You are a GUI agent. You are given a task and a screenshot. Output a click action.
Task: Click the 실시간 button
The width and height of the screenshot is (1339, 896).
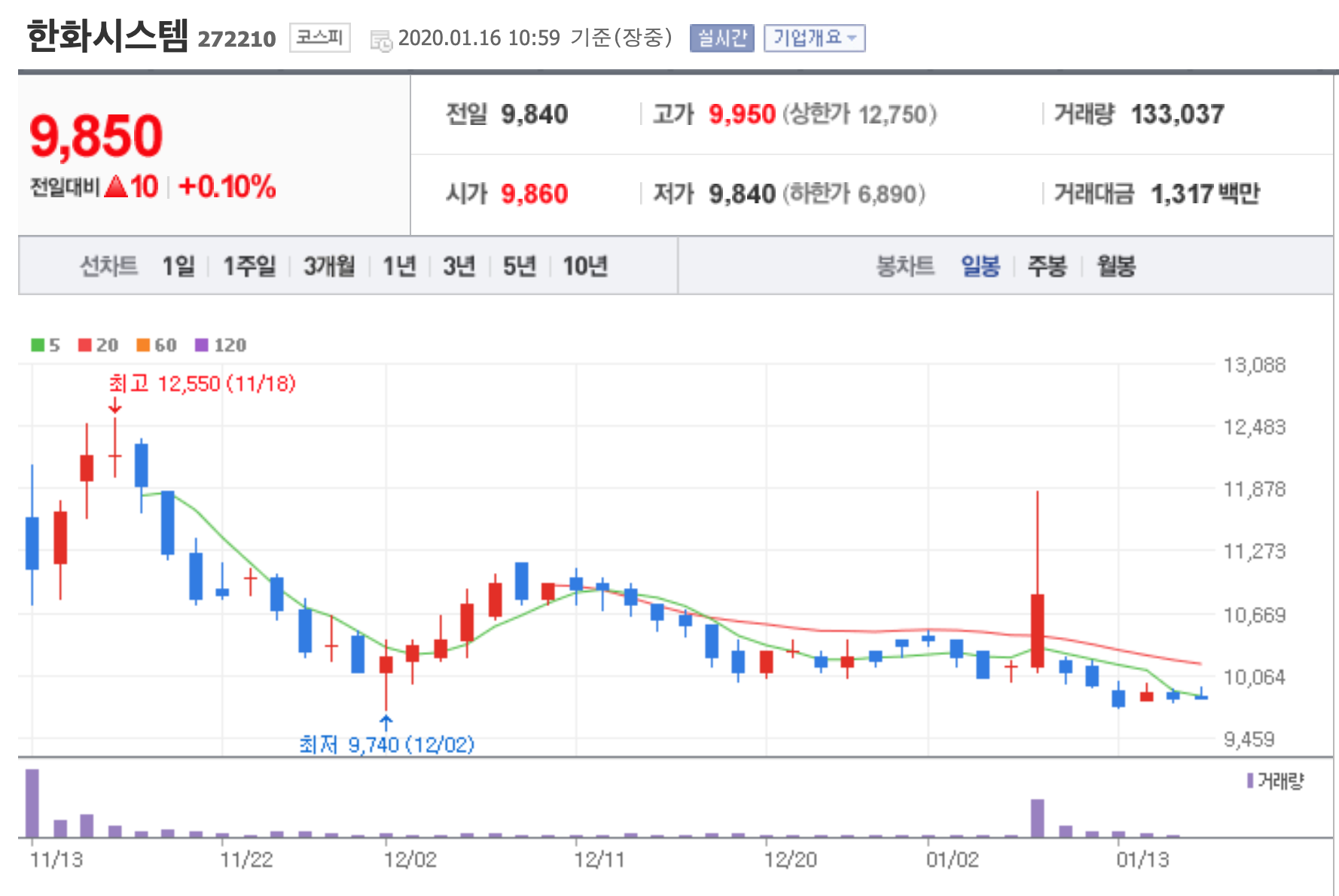tap(721, 38)
